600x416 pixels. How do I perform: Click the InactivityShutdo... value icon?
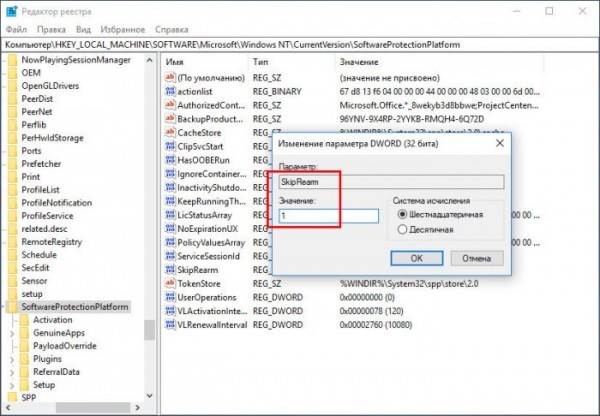[x=170, y=188]
